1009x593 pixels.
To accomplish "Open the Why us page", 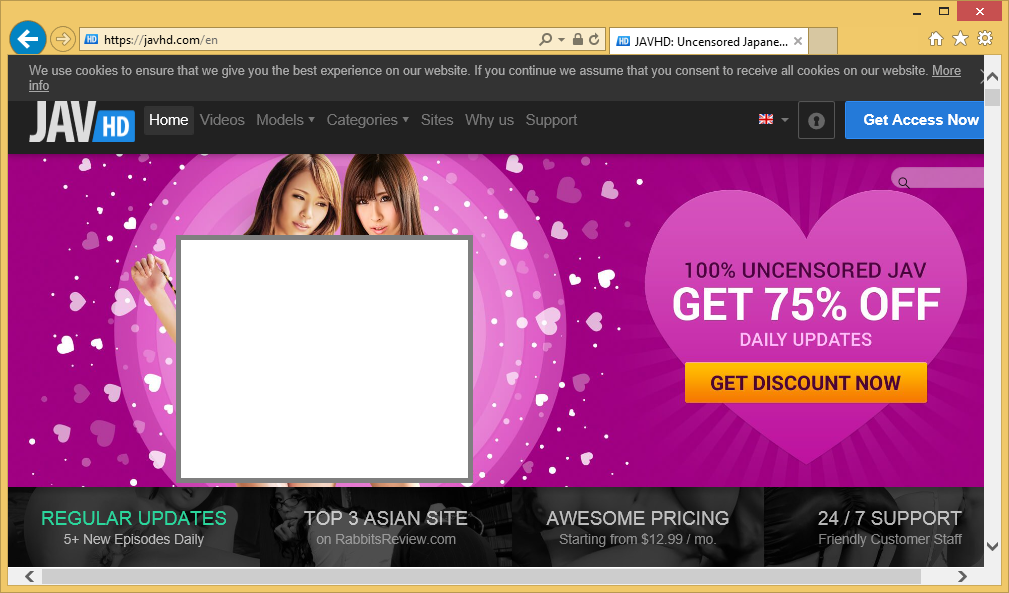I will [x=489, y=120].
